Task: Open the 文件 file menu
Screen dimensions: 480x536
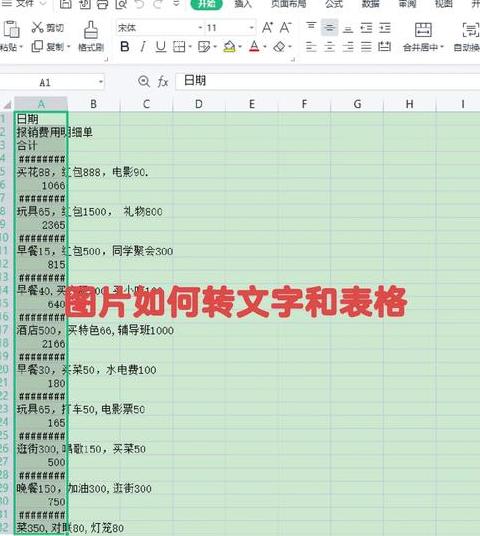Action: click(x=24, y=3)
